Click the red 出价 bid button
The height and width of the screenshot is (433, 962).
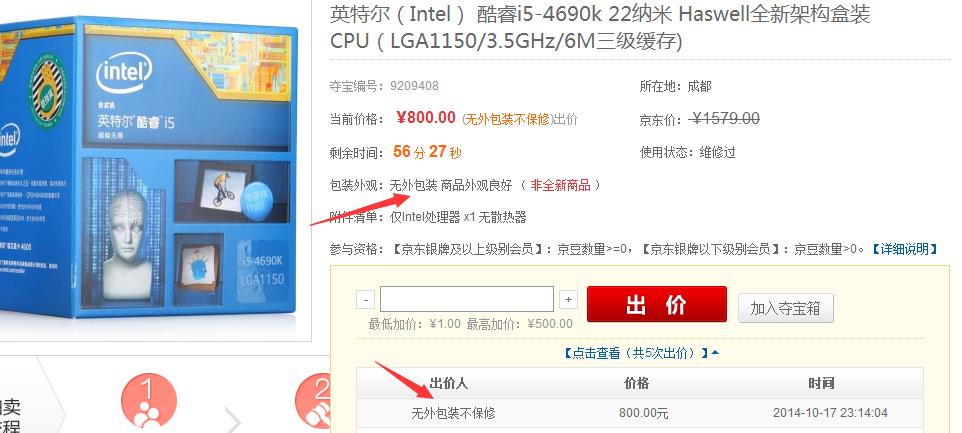[656, 304]
